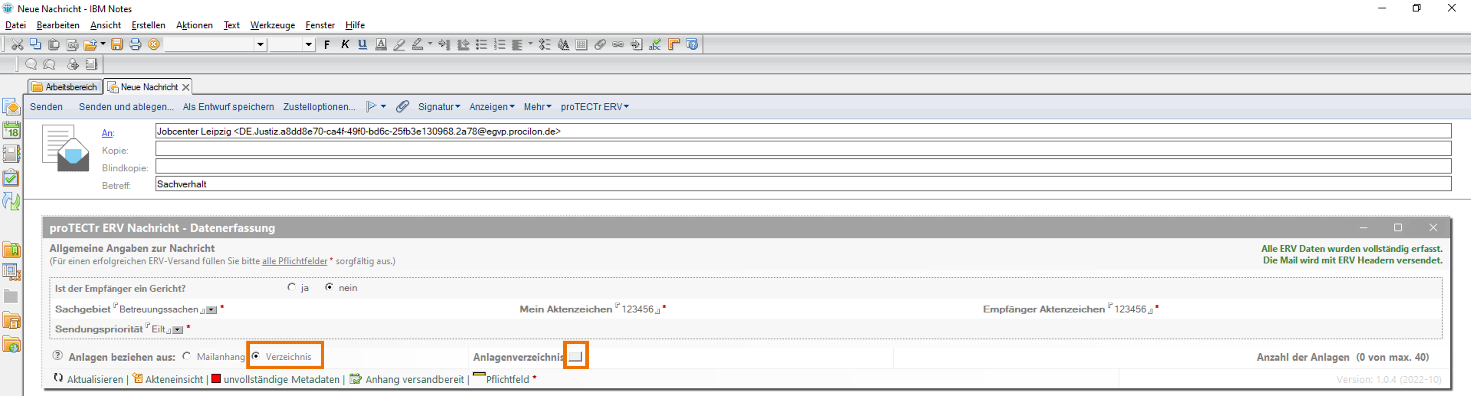Screen dimensions: 1471x396
Task: Click Senden und ablegen button
Action: (125, 106)
